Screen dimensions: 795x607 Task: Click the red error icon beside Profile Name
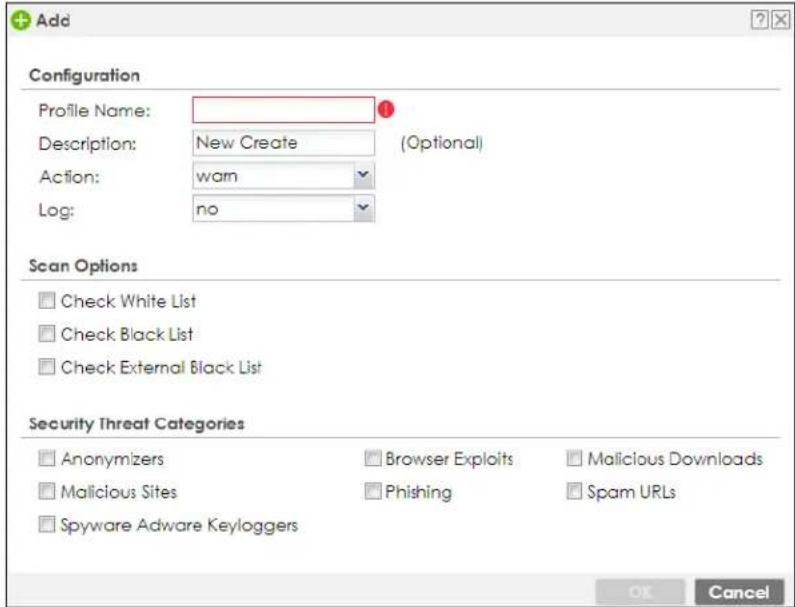[x=386, y=109]
